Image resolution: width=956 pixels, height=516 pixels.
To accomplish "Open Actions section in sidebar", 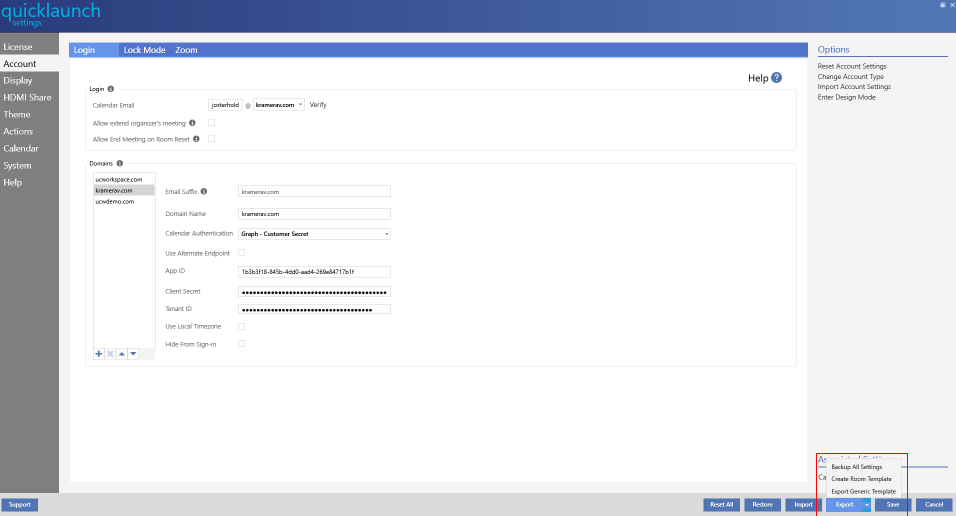I will pyautogui.click(x=29, y=132).
